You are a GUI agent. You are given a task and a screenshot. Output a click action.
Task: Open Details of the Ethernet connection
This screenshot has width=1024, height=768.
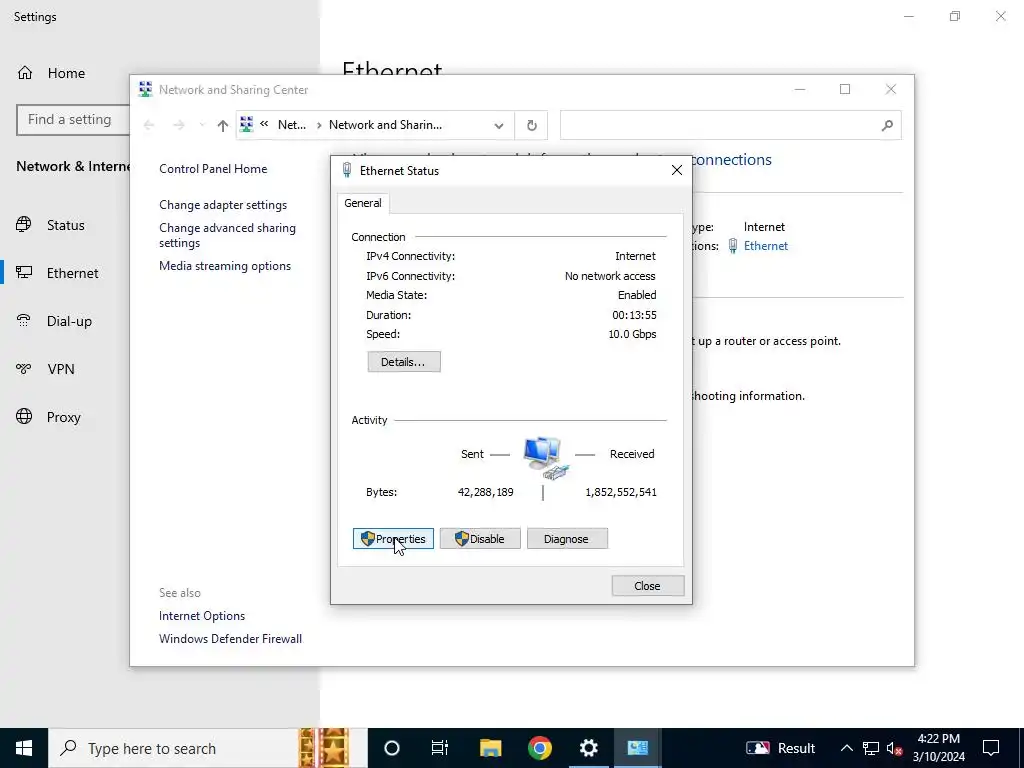pos(404,362)
